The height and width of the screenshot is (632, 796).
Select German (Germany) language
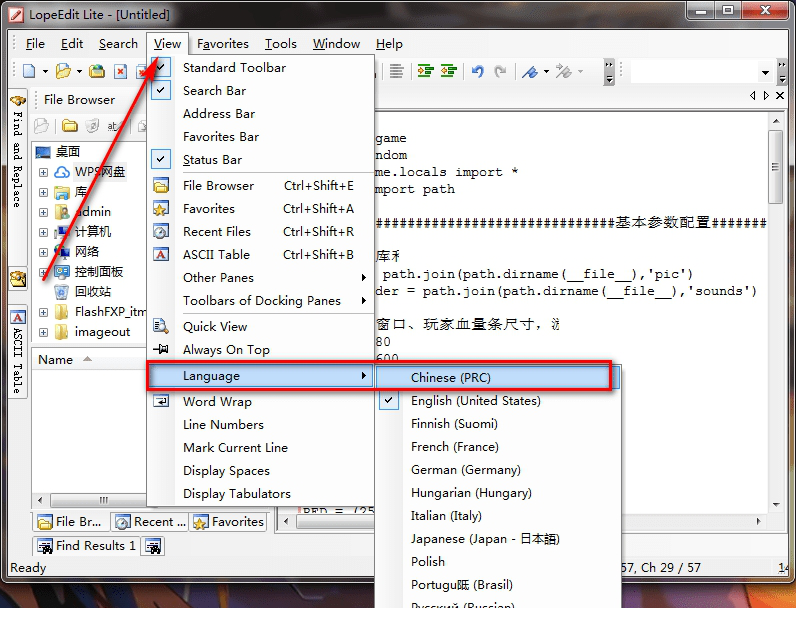(x=498, y=470)
